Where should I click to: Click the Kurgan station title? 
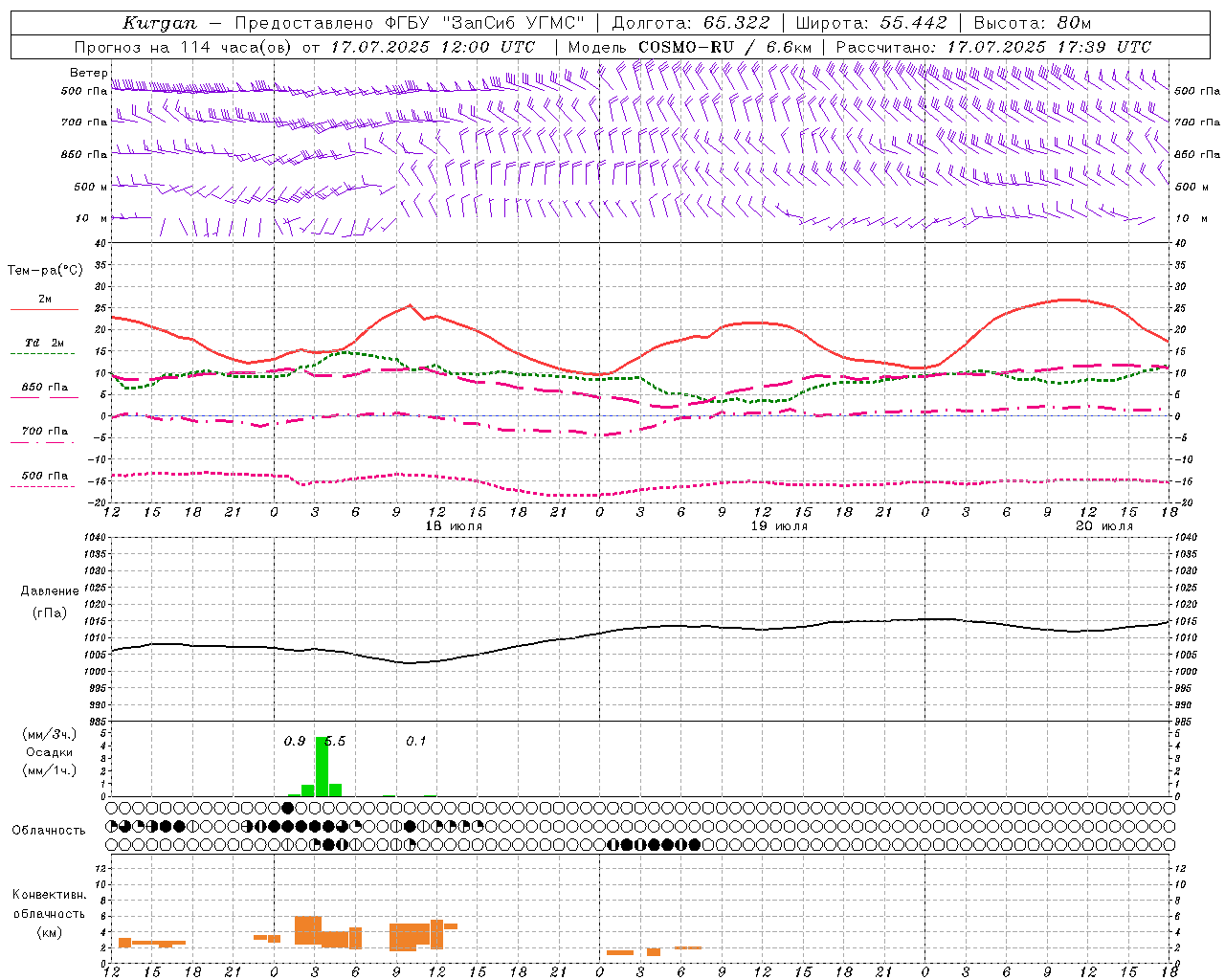[x=160, y=23]
